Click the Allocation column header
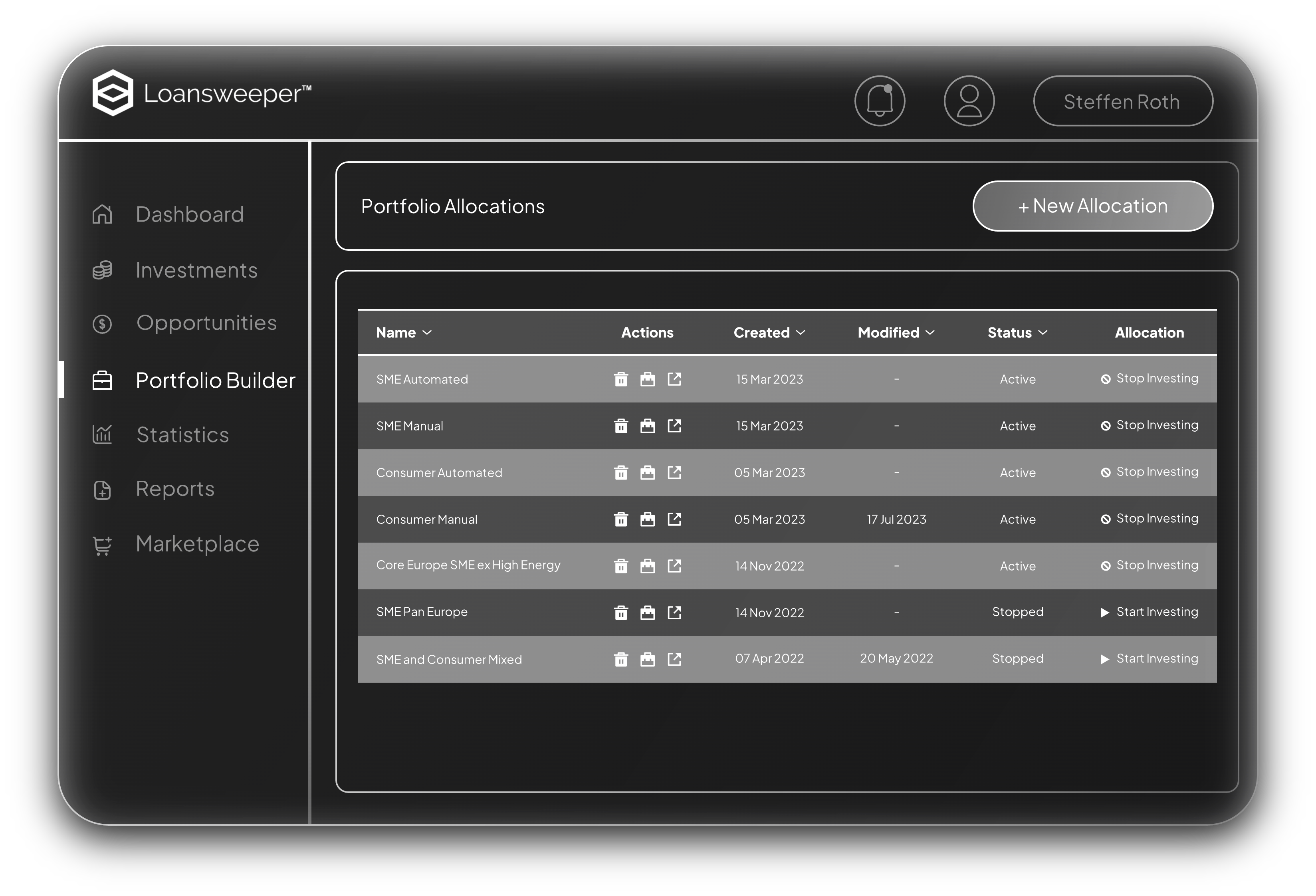The width and height of the screenshot is (1316, 896). click(x=1150, y=333)
